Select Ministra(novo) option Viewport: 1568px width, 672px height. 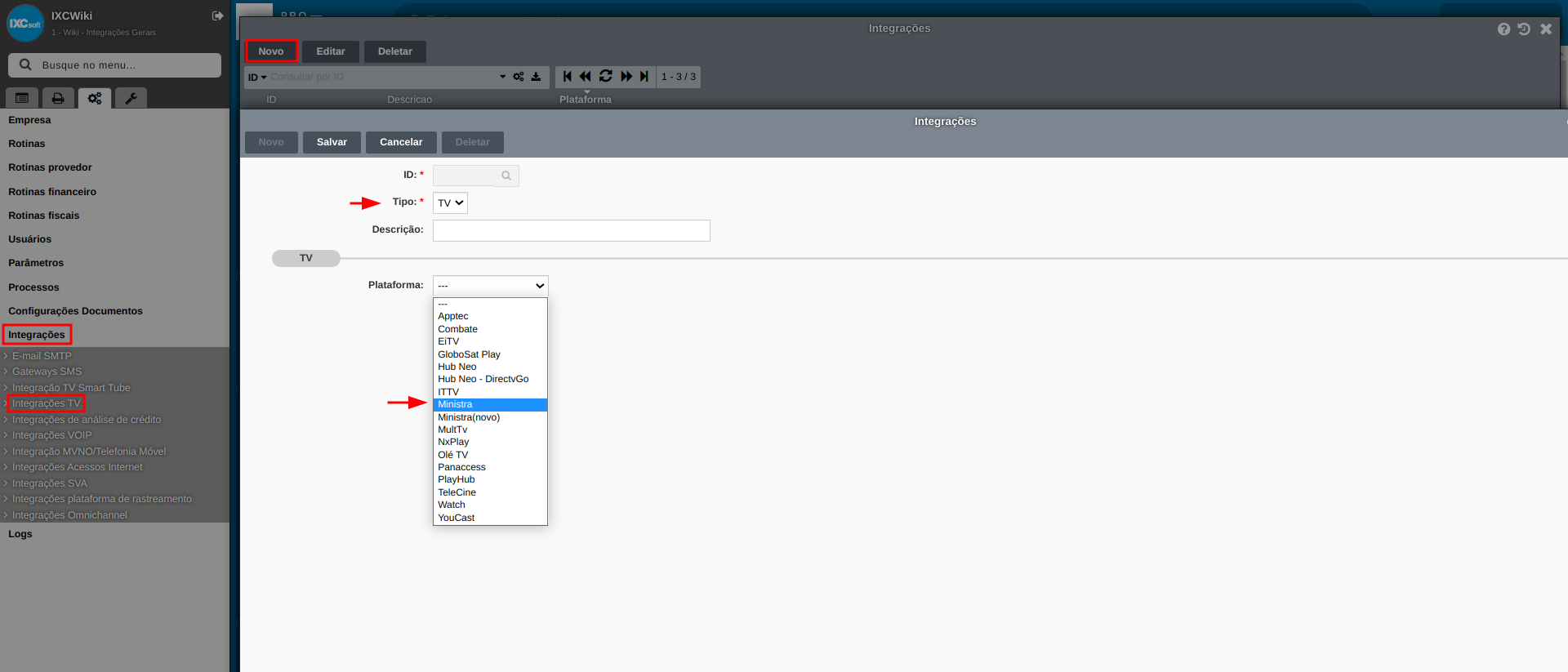[490, 417]
